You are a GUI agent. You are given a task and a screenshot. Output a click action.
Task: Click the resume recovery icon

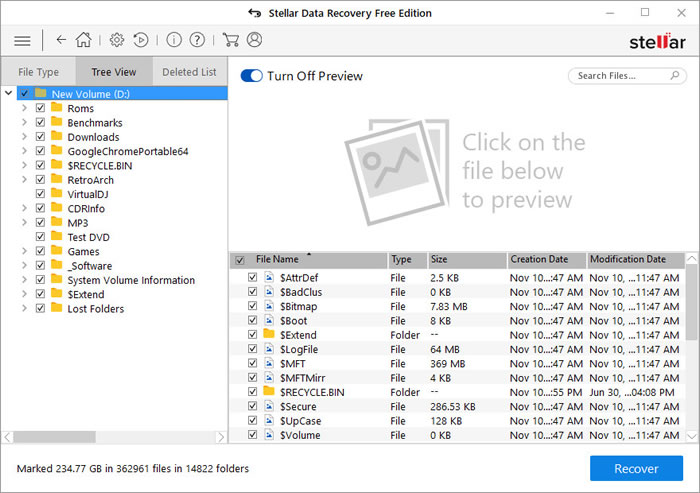[141, 41]
